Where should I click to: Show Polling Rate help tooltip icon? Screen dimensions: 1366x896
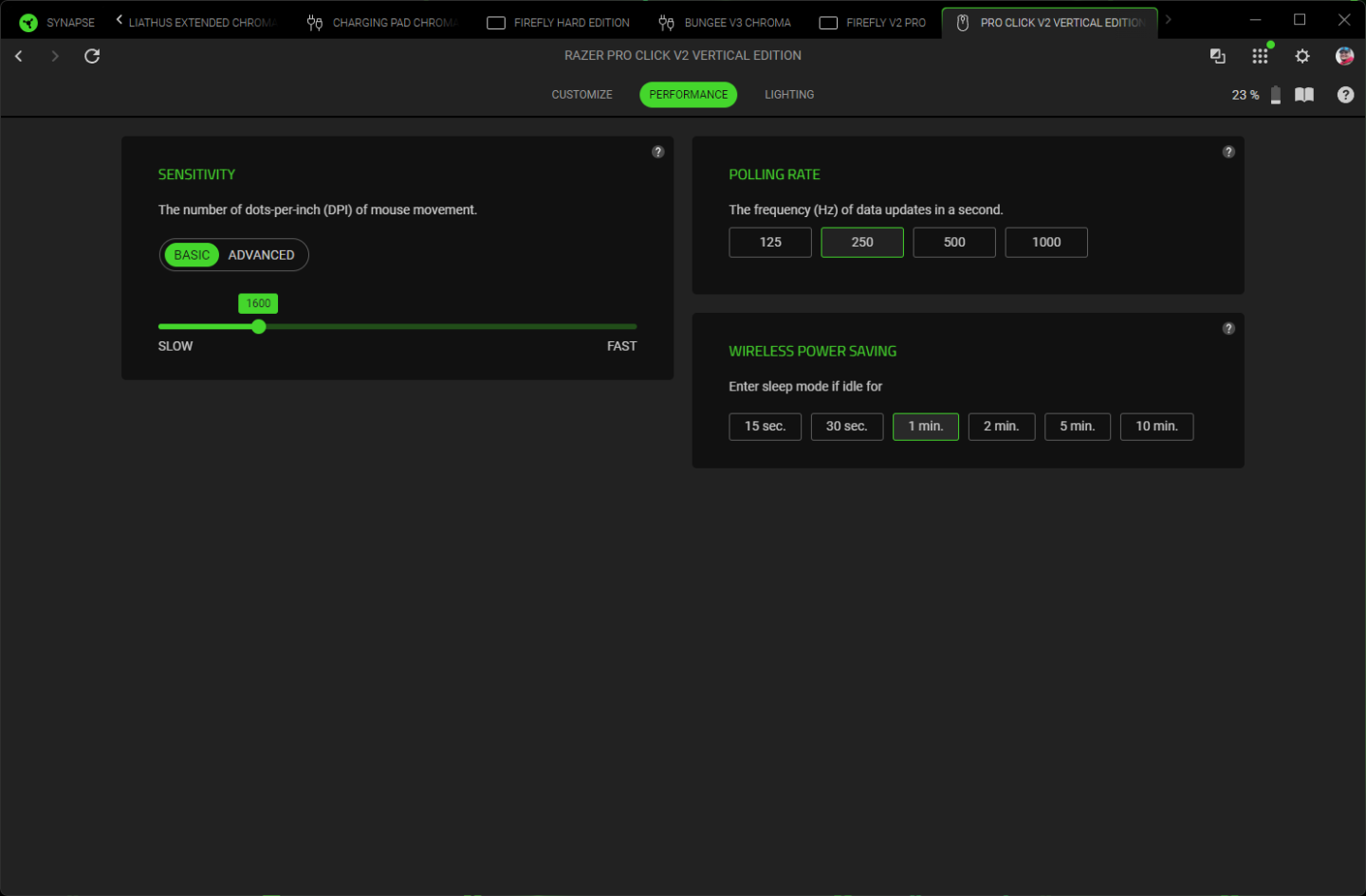tap(1228, 152)
